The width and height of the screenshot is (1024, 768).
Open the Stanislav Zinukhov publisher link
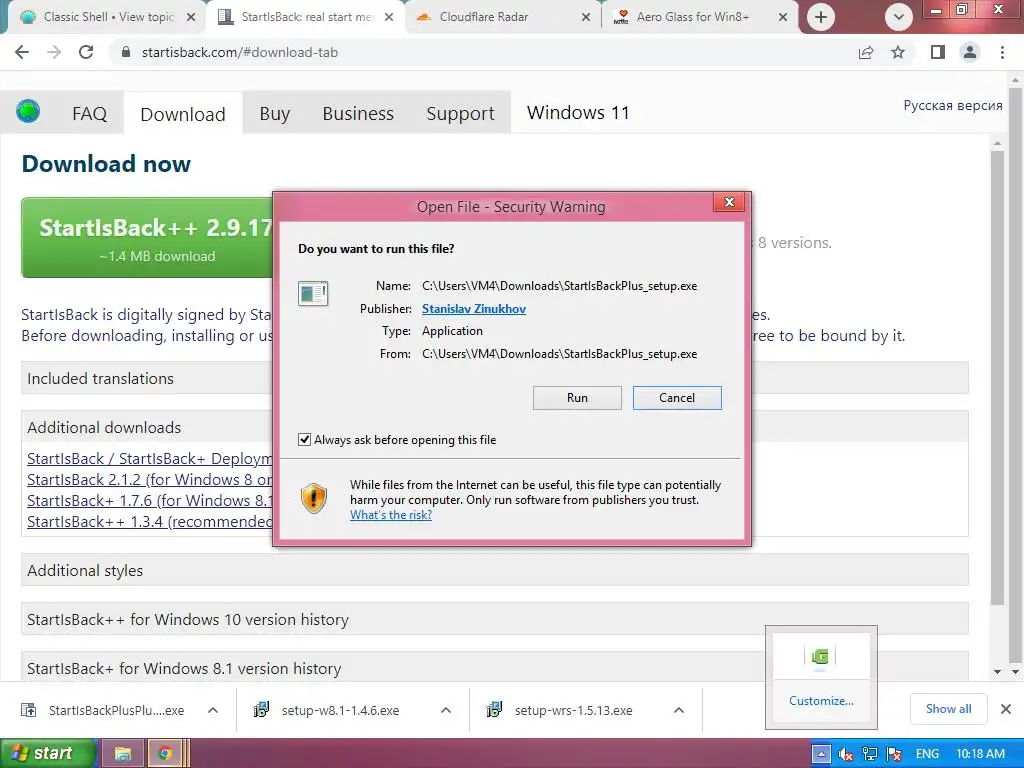[x=473, y=308]
